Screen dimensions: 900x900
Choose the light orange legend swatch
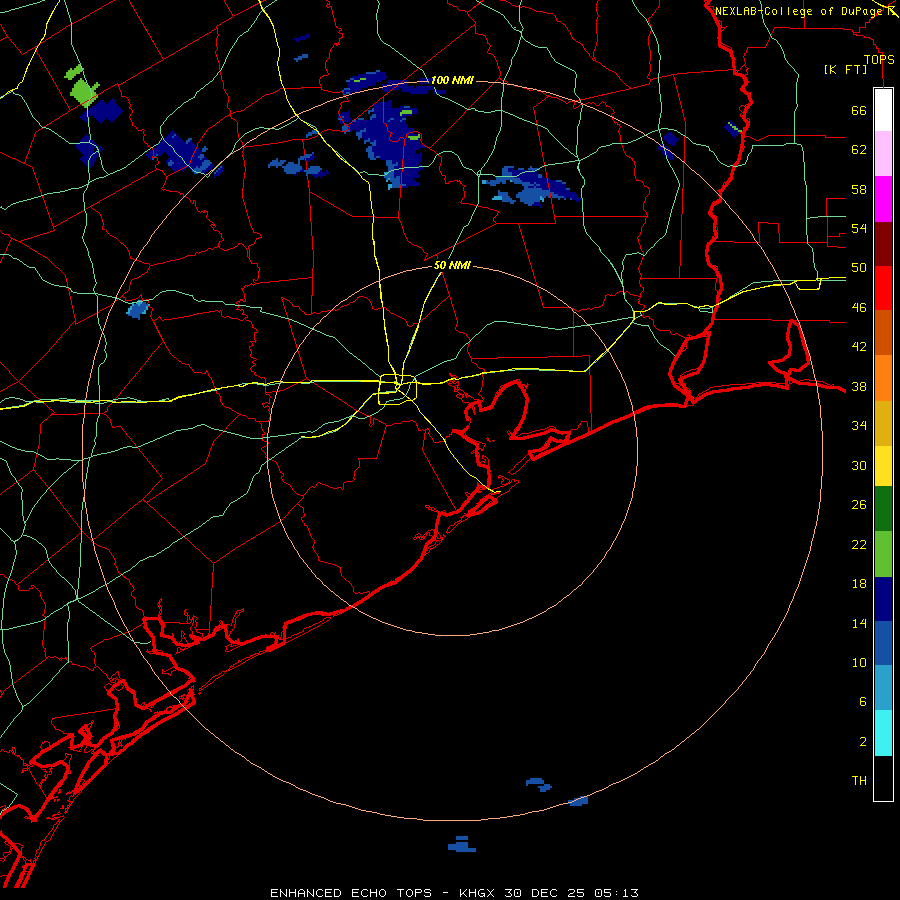[883, 378]
